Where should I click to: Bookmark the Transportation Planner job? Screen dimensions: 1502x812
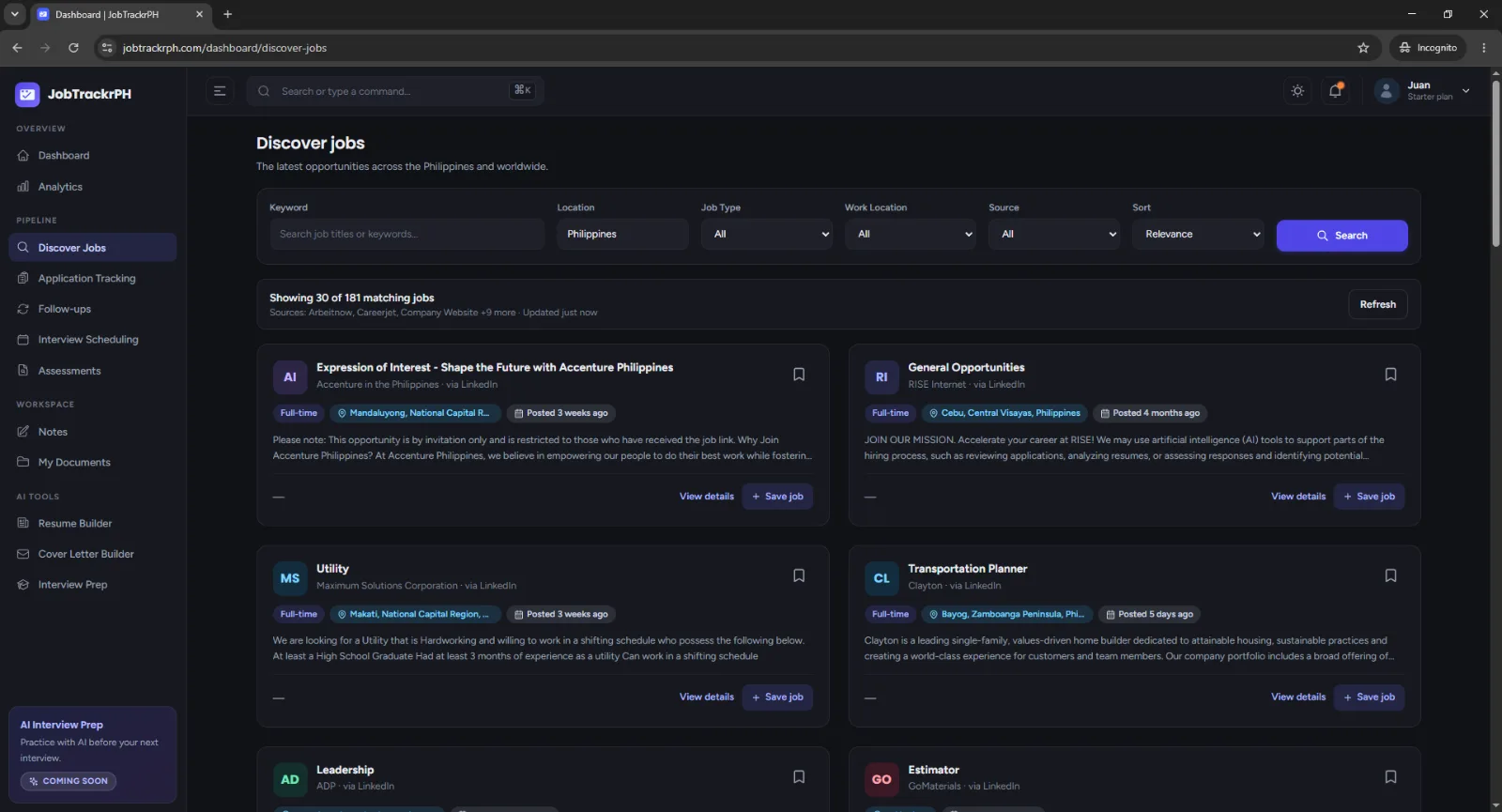point(1390,575)
